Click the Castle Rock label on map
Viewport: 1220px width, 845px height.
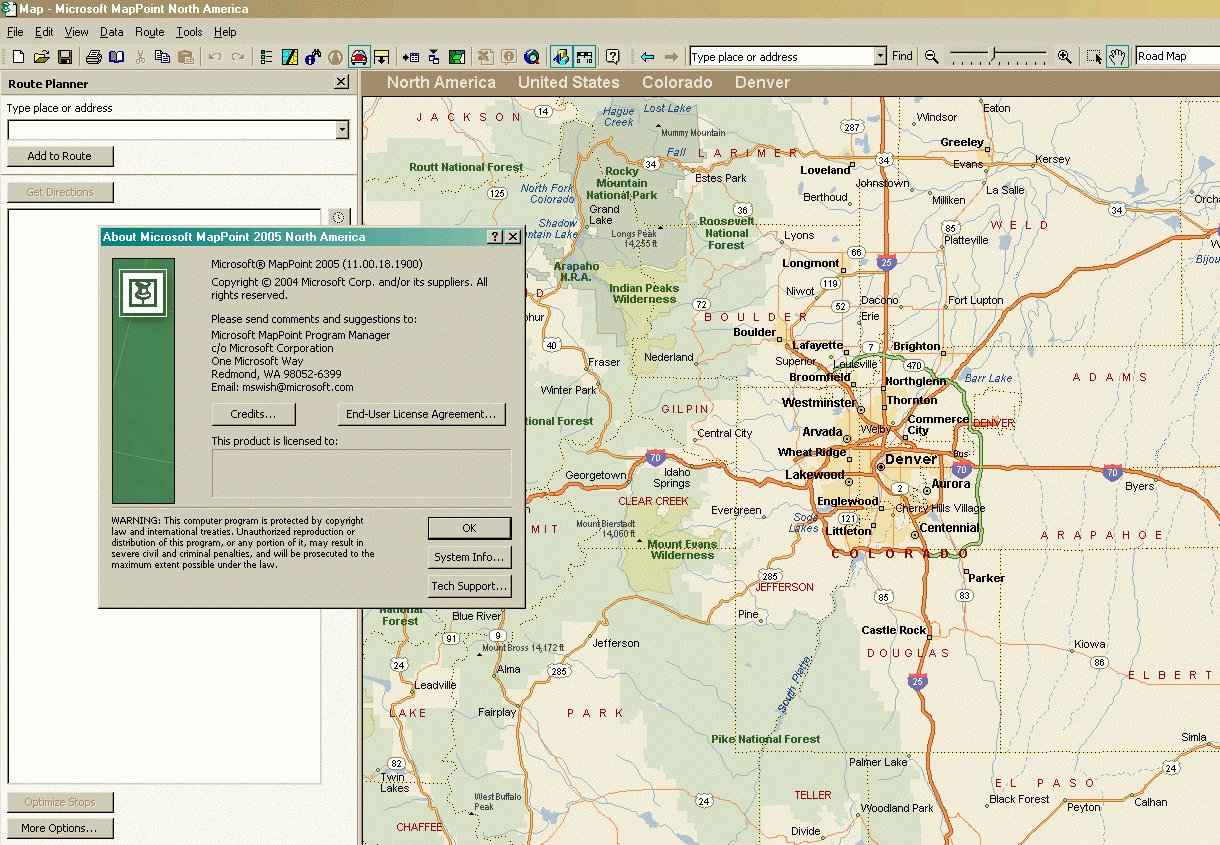click(x=894, y=630)
